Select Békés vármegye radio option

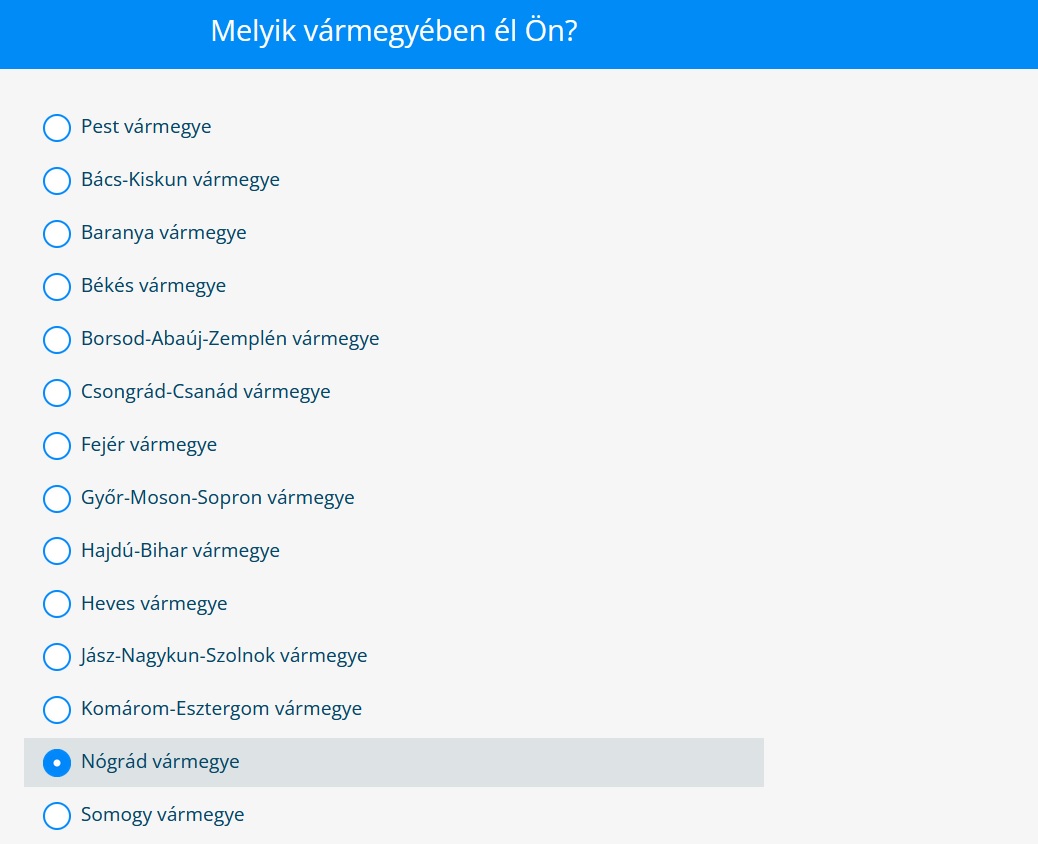tap(57, 287)
